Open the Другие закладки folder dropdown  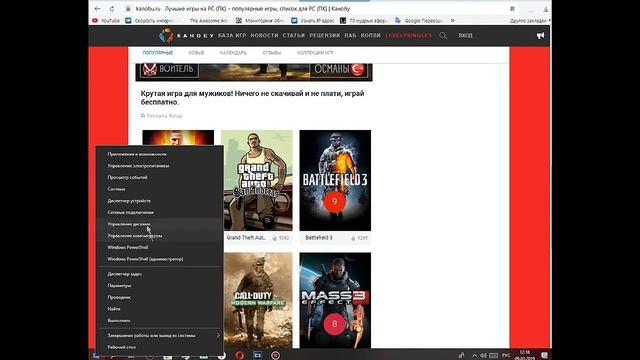(x=530, y=20)
